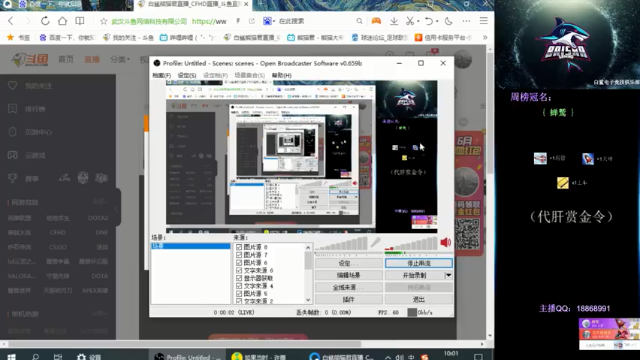640x360 pixels.
Task: Expand the scissors tool dropdown arrow
Action: [x=418, y=21]
